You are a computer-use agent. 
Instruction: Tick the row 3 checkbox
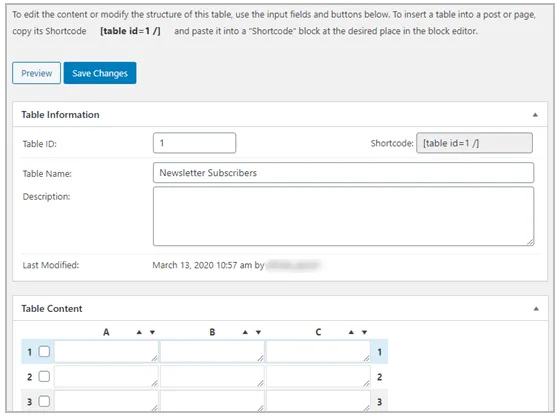pos(44,401)
